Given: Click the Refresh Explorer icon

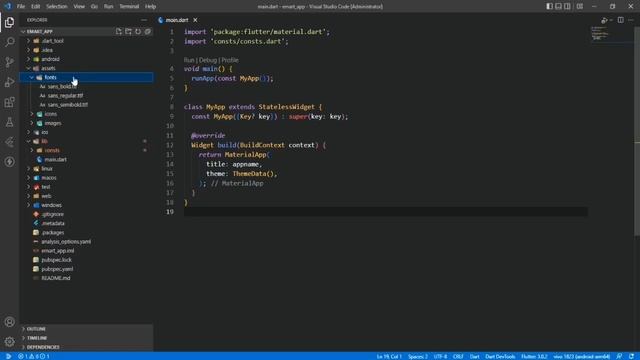Looking at the screenshot, I should pyautogui.click(x=138, y=31).
